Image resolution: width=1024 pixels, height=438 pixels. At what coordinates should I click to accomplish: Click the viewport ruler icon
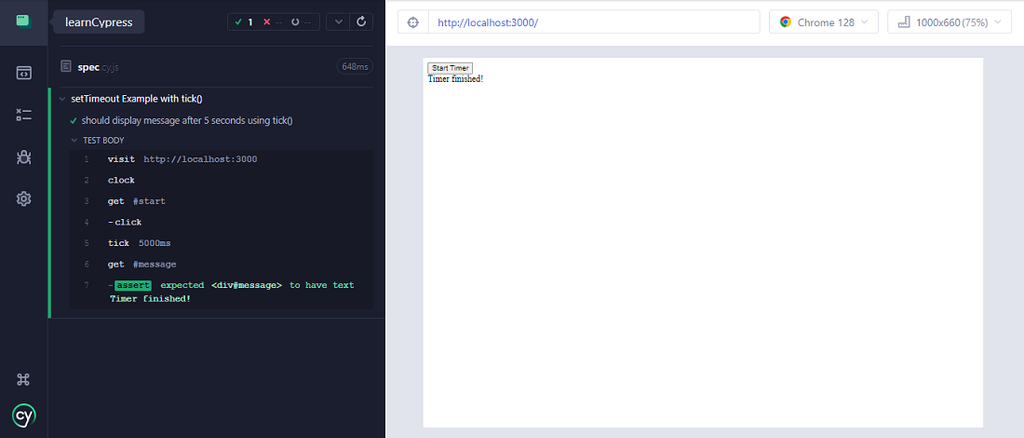pyautogui.click(x=904, y=22)
